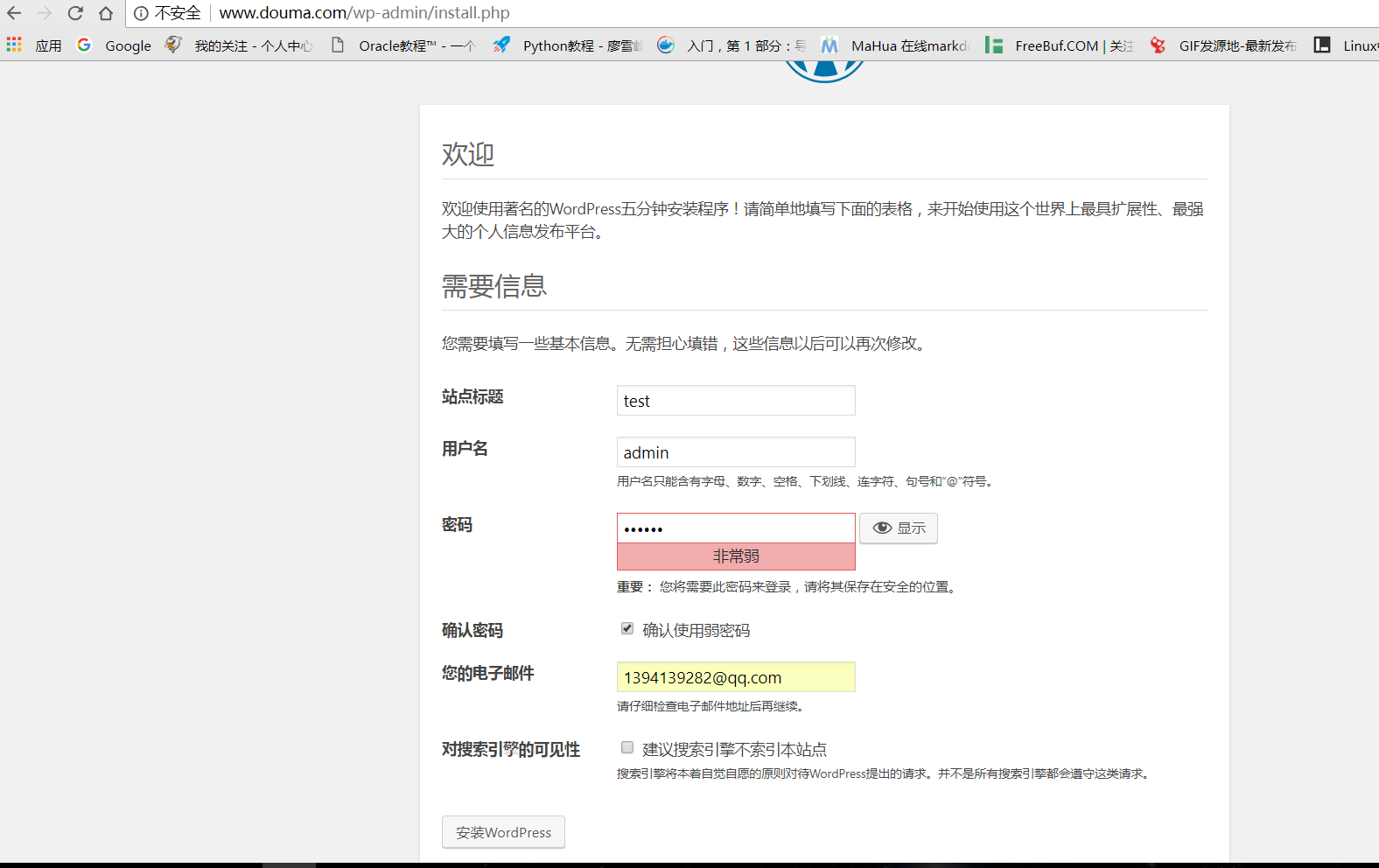Click the 请仔细检查电子邮件地址后再继续 hint

pyautogui.click(x=710, y=706)
